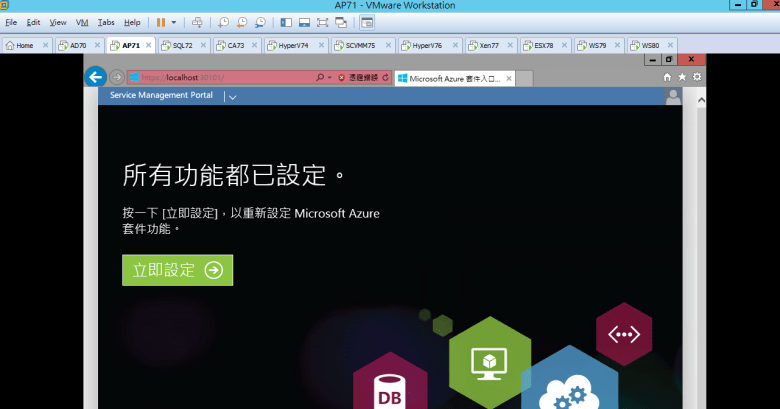This screenshot has width=780, height=409.
Task: Click Internet Explorer back arrow
Action: pos(96,77)
